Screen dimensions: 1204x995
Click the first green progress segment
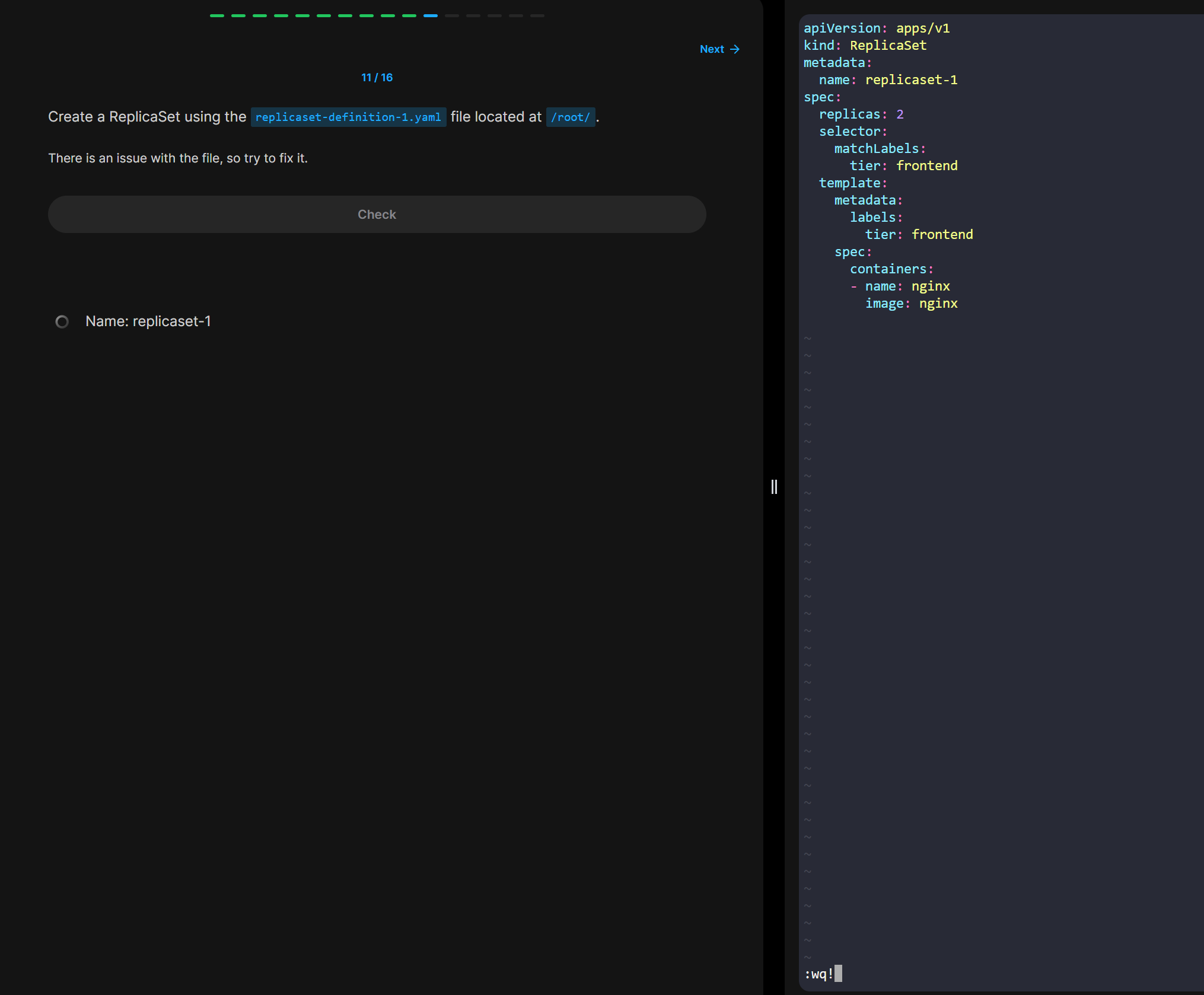click(217, 15)
